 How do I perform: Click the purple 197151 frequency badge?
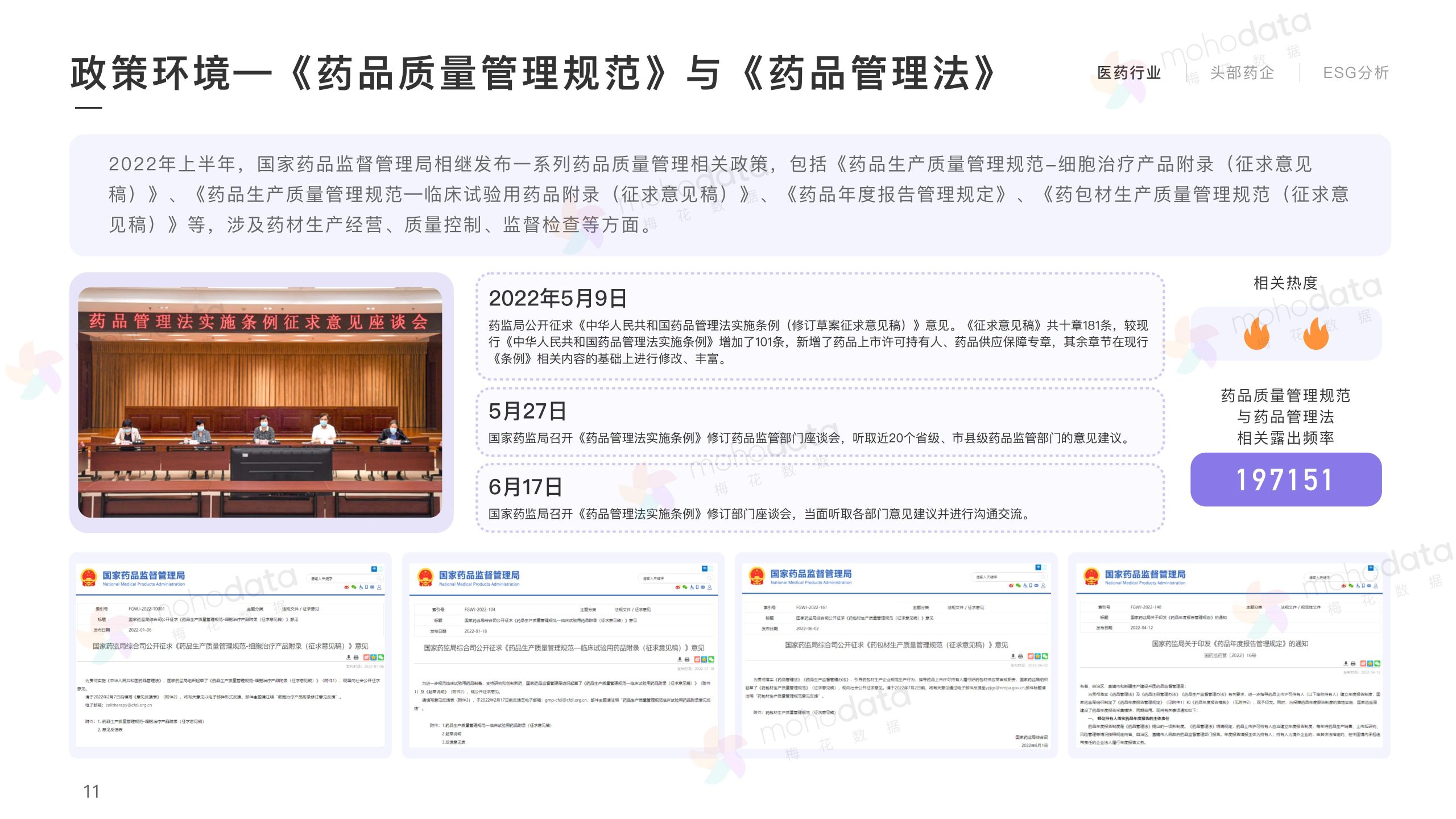pos(1285,479)
